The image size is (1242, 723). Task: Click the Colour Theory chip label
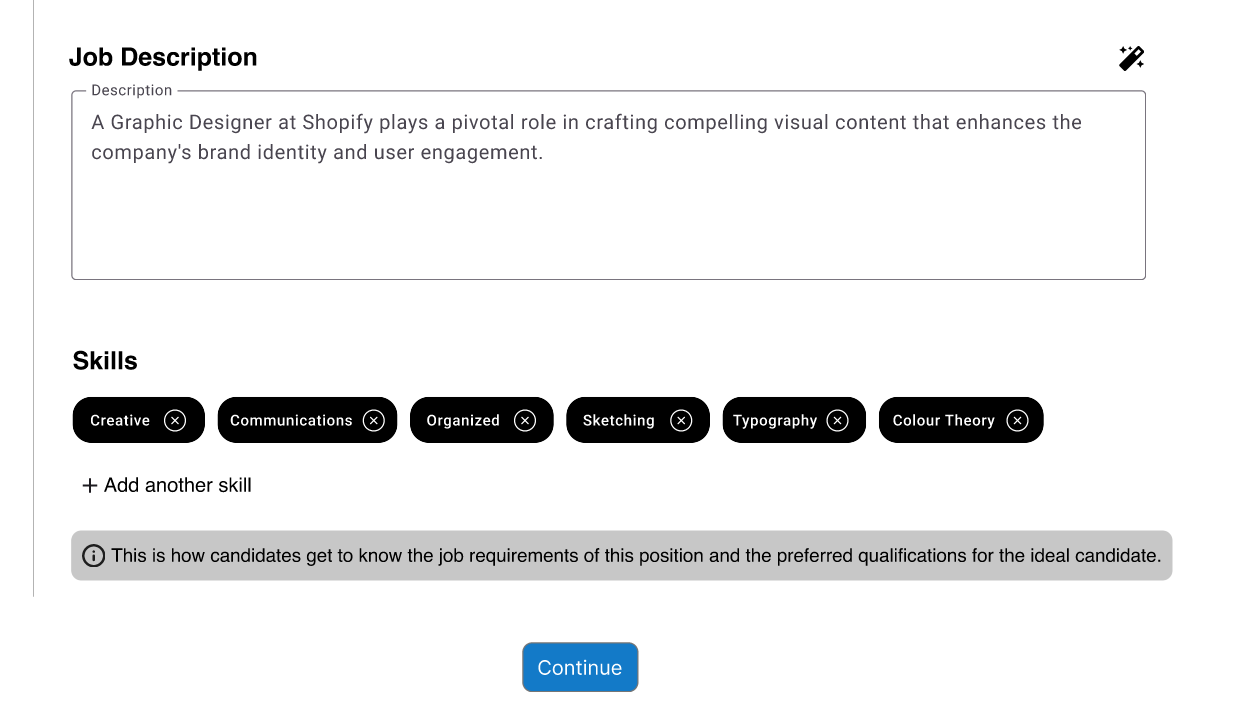[943, 421]
